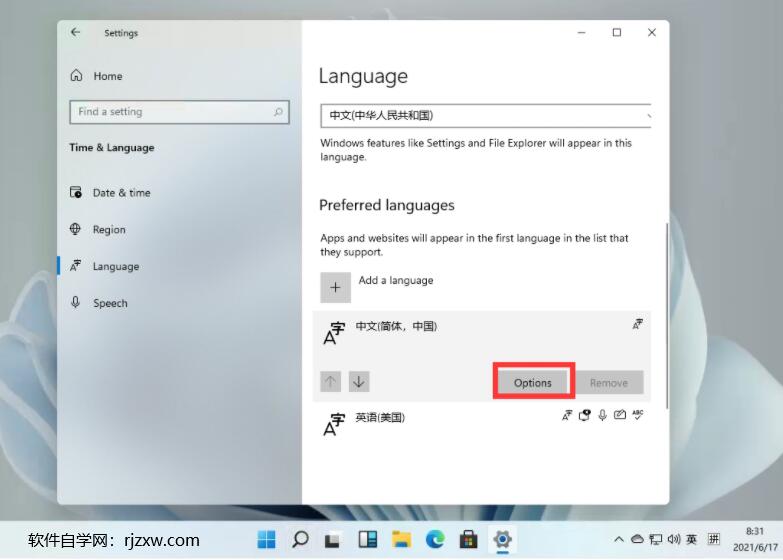This screenshot has width=783, height=560.
Task: Select Language in the sidebar
Action: [x=105, y=266]
